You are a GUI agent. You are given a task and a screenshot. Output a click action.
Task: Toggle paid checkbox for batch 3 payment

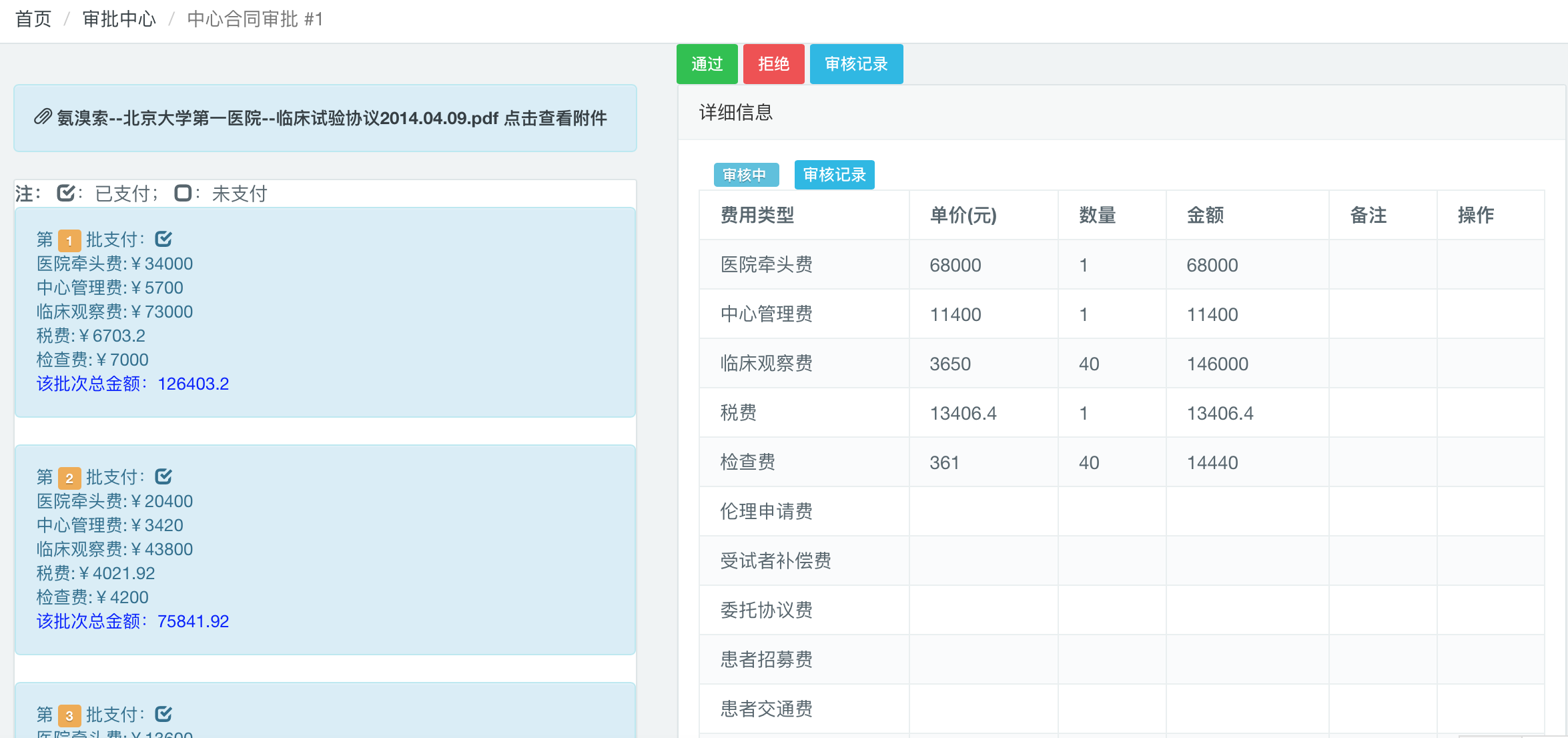point(163,714)
